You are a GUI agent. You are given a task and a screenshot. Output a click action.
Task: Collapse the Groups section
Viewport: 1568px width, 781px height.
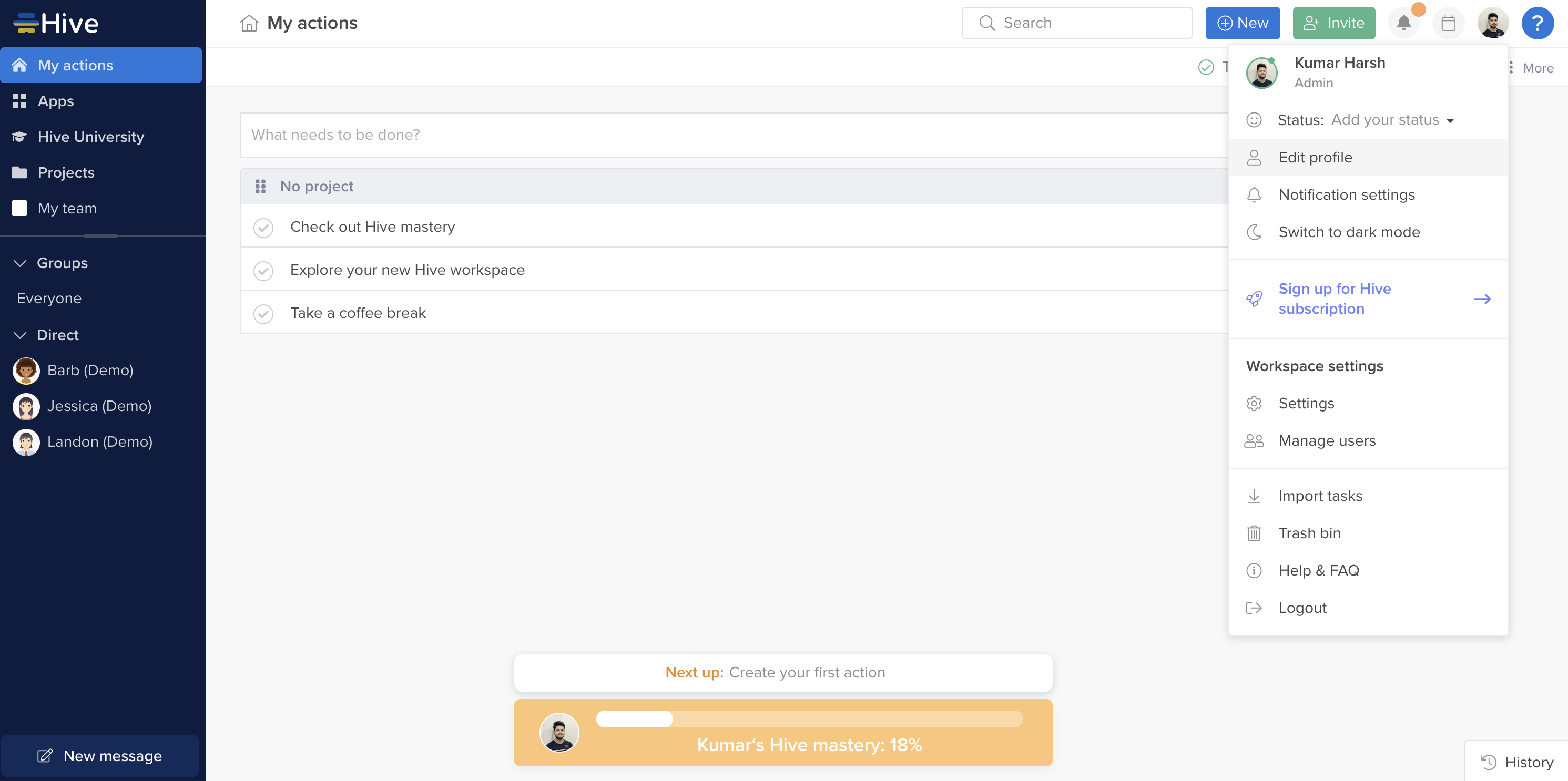pos(20,263)
